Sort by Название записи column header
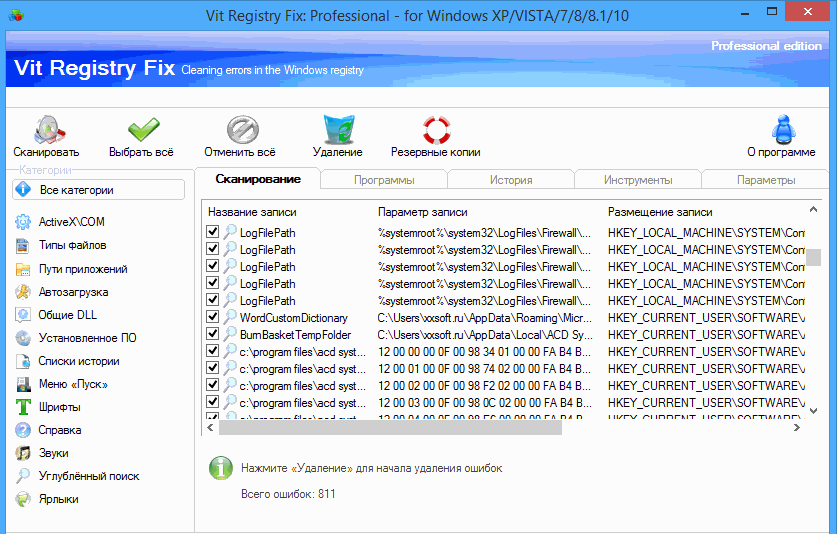 click(252, 212)
